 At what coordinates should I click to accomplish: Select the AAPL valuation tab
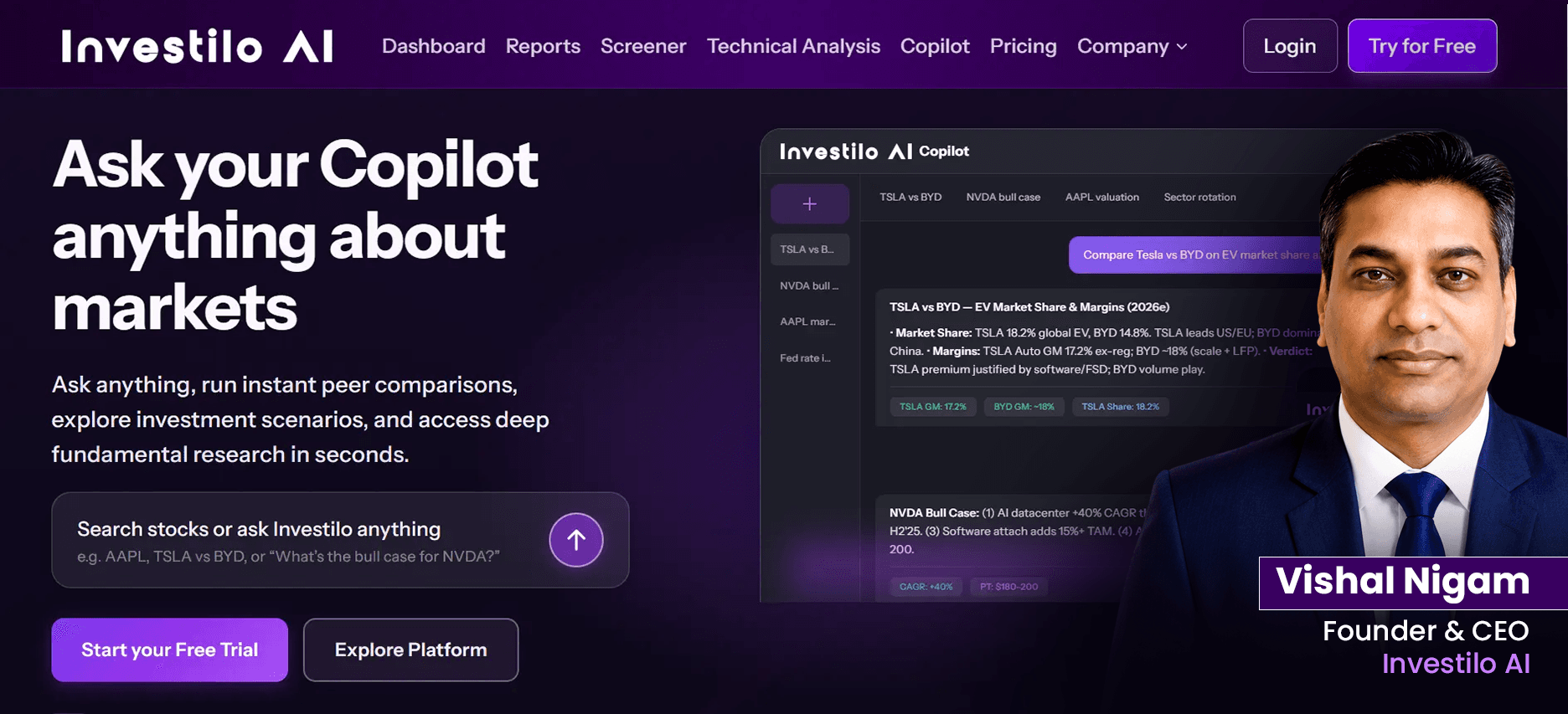(x=1102, y=198)
